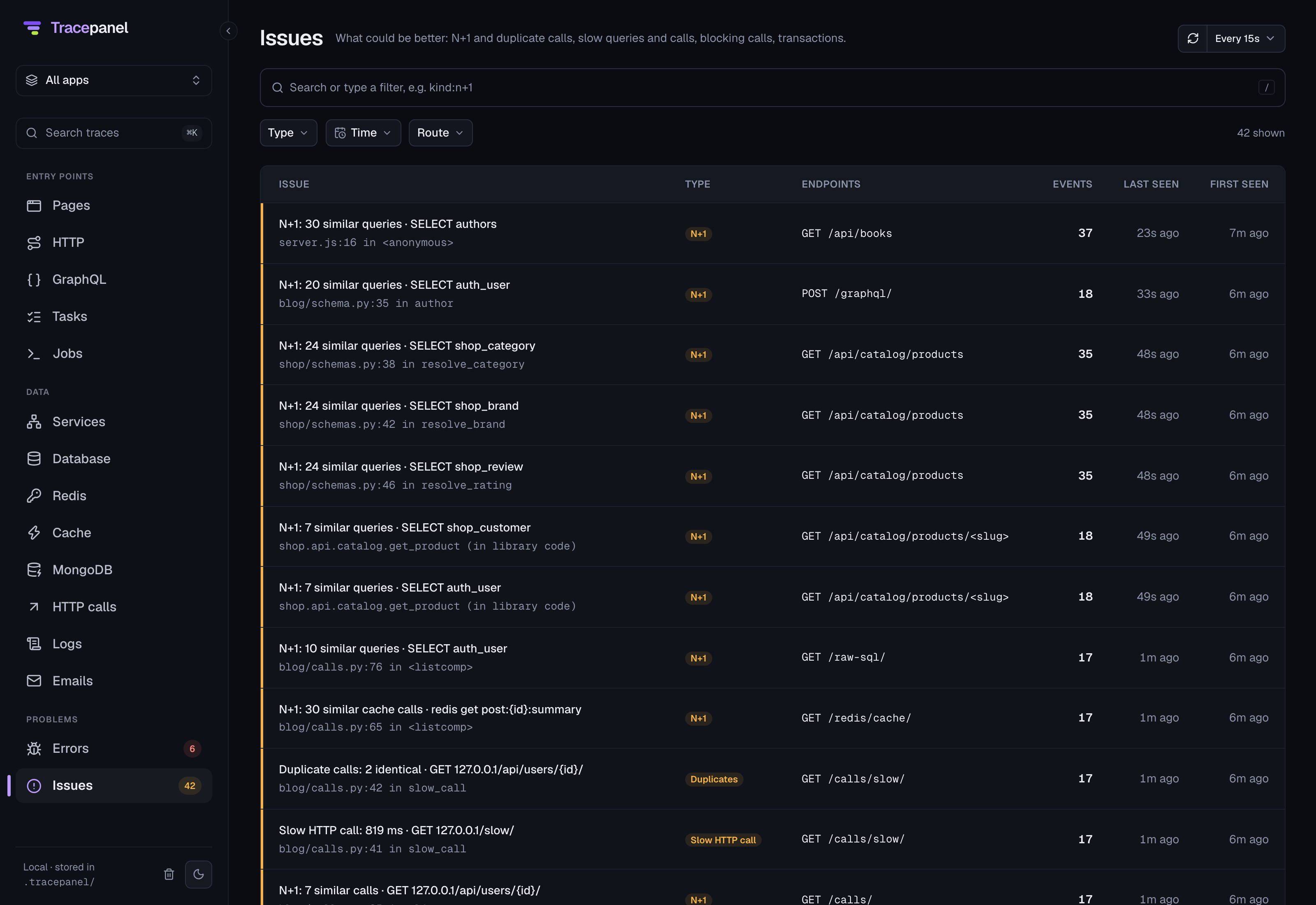Screen dimensions: 1316x905
Task: Open the All apps selector
Action: pos(114,80)
